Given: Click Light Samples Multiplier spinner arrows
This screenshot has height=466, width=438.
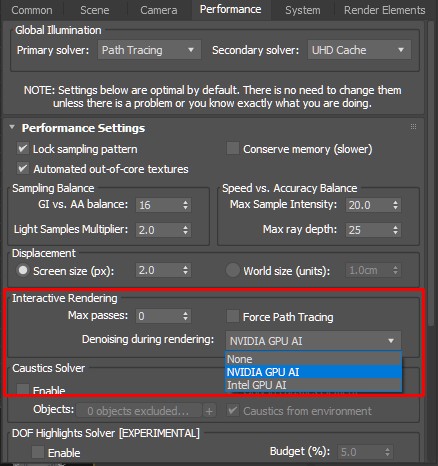Looking at the screenshot, I should (186, 230).
